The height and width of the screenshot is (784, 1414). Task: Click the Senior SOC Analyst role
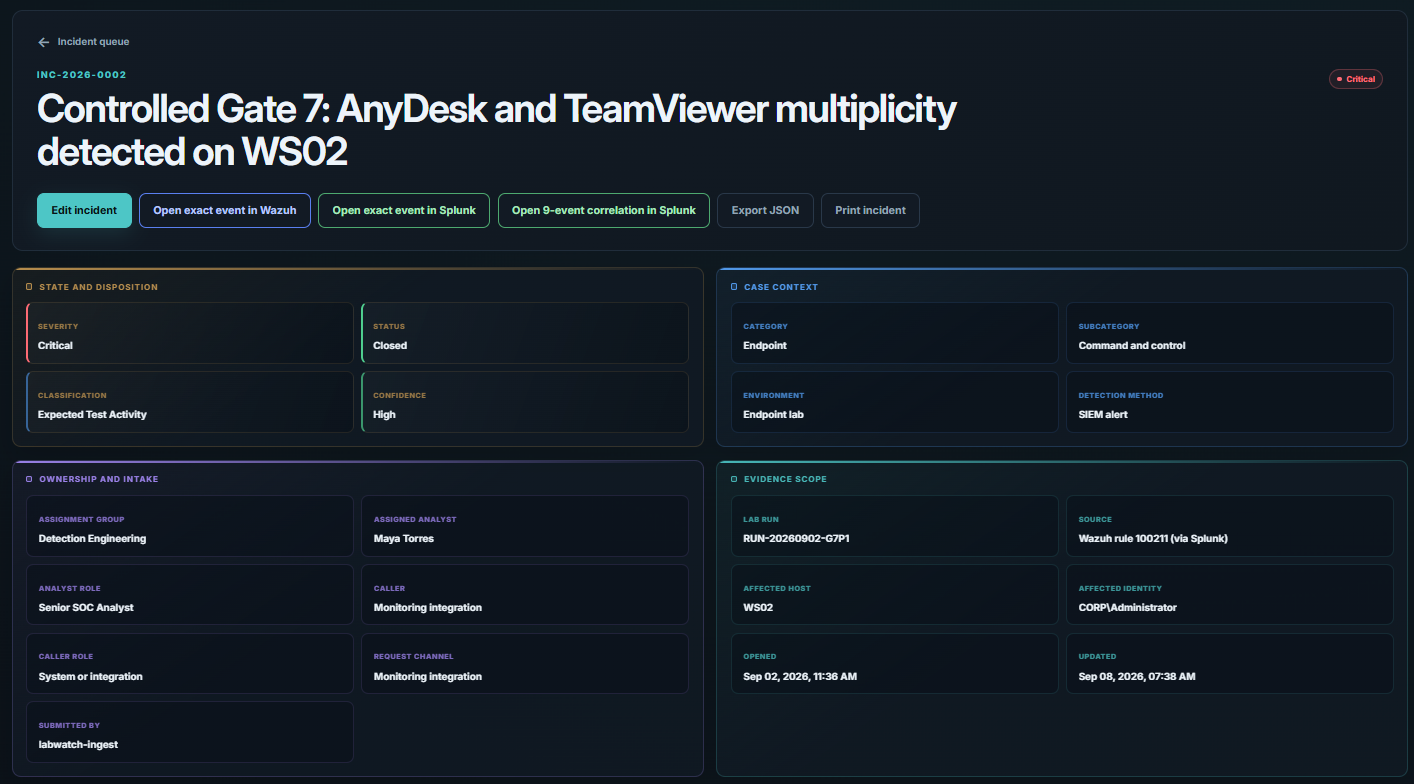tap(86, 607)
